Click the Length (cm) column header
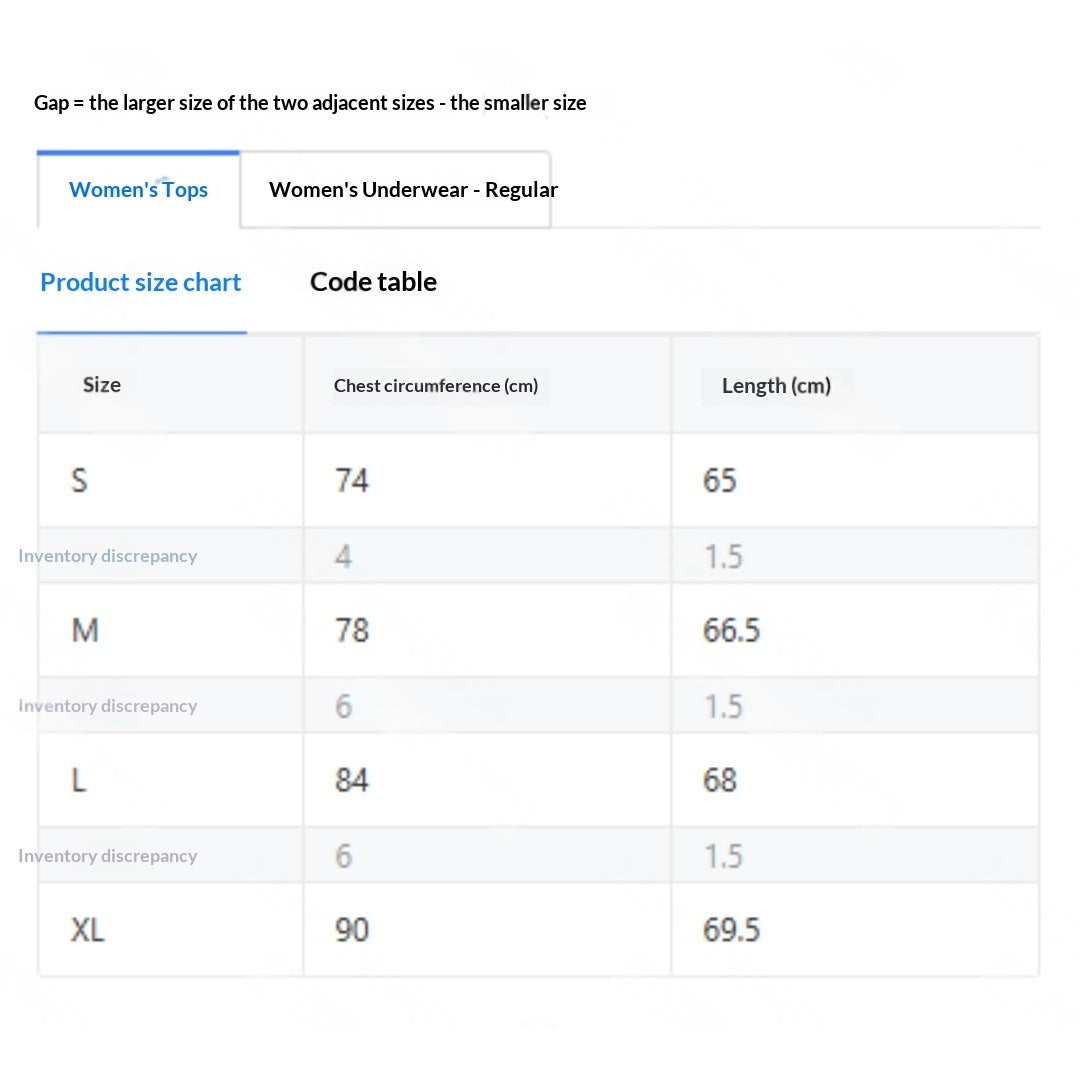The width and height of the screenshot is (1080, 1080). pyautogui.click(x=776, y=386)
